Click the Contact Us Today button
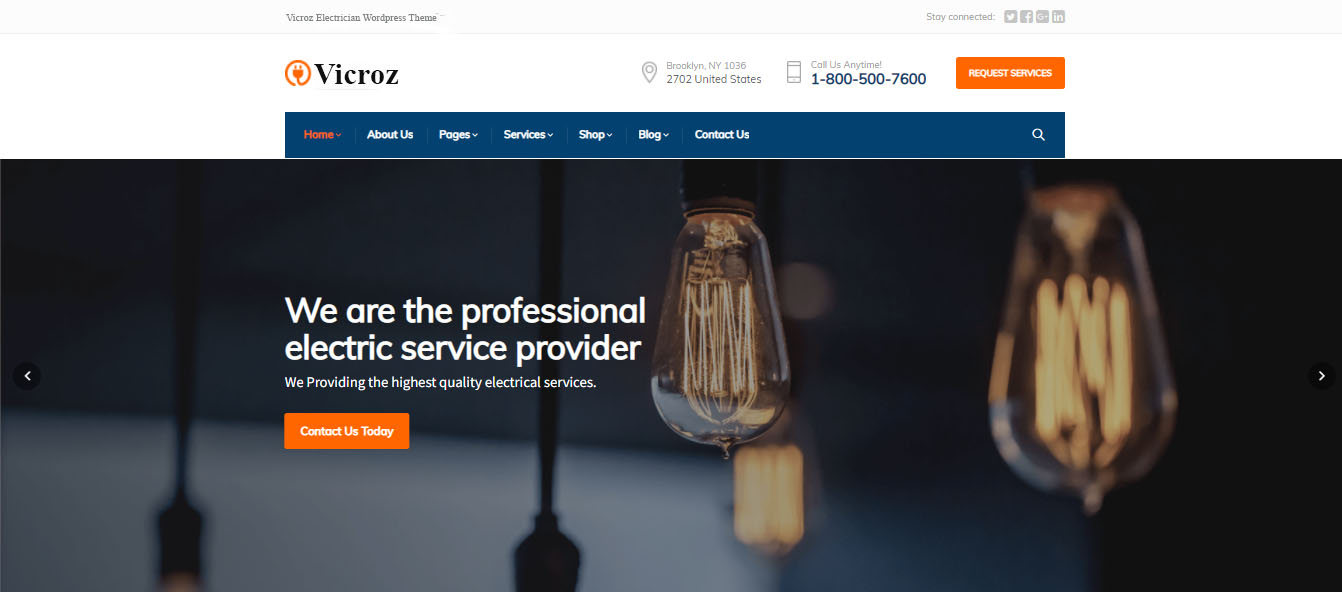The height and width of the screenshot is (600, 1342). point(346,431)
